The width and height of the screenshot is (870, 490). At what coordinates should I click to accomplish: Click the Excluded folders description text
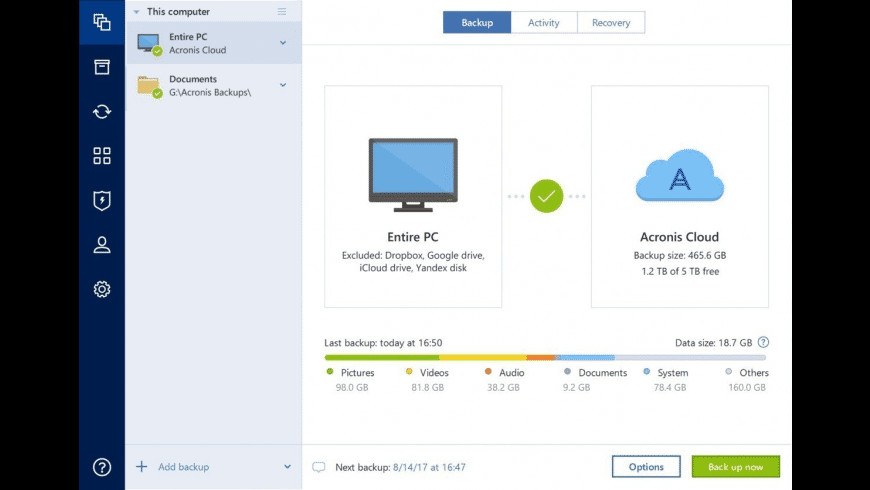click(413, 261)
